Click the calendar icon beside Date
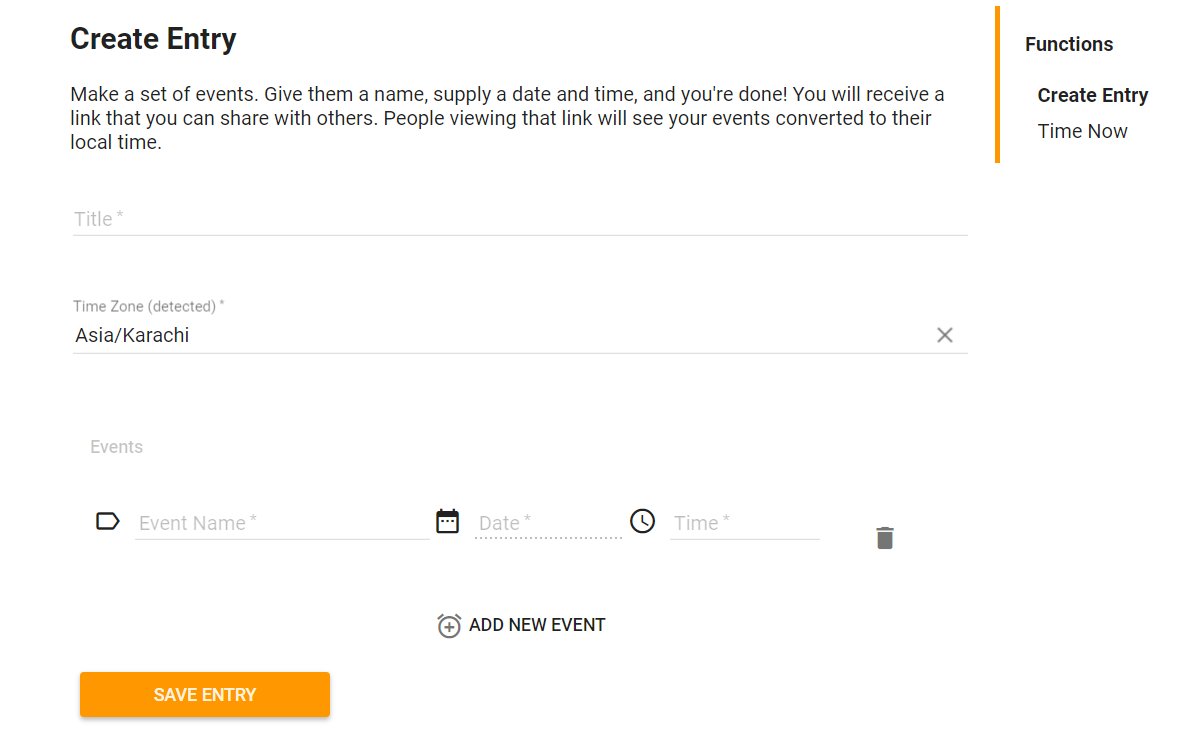This screenshot has width=1200, height=755. pos(448,521)
